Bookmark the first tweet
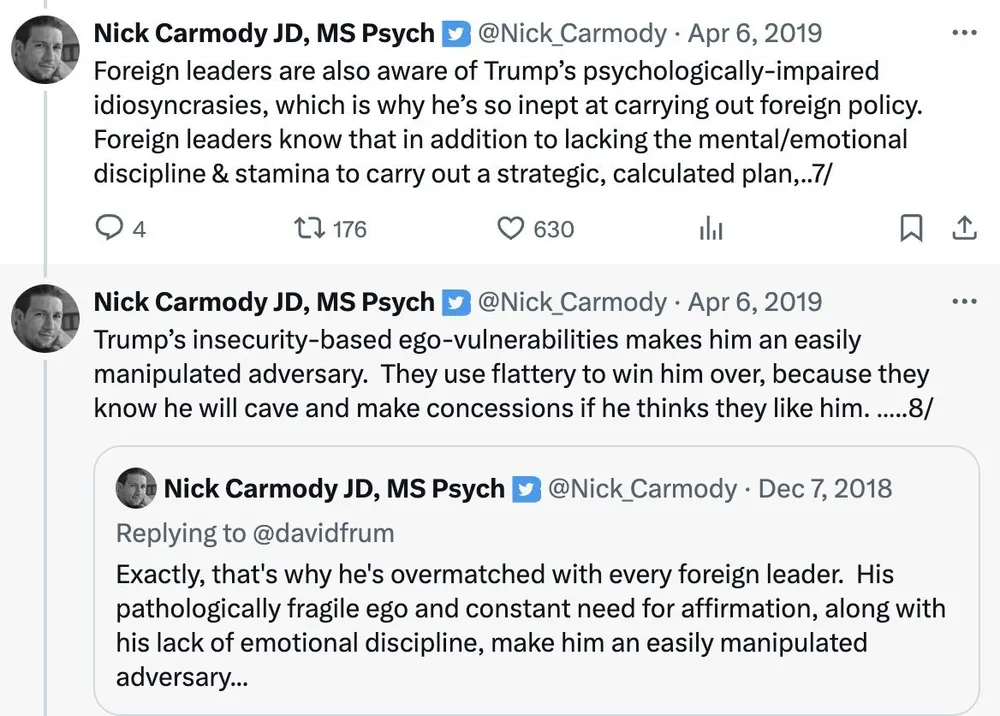The height and width of the screenshot is (716, 1000). tap(911, 229)
